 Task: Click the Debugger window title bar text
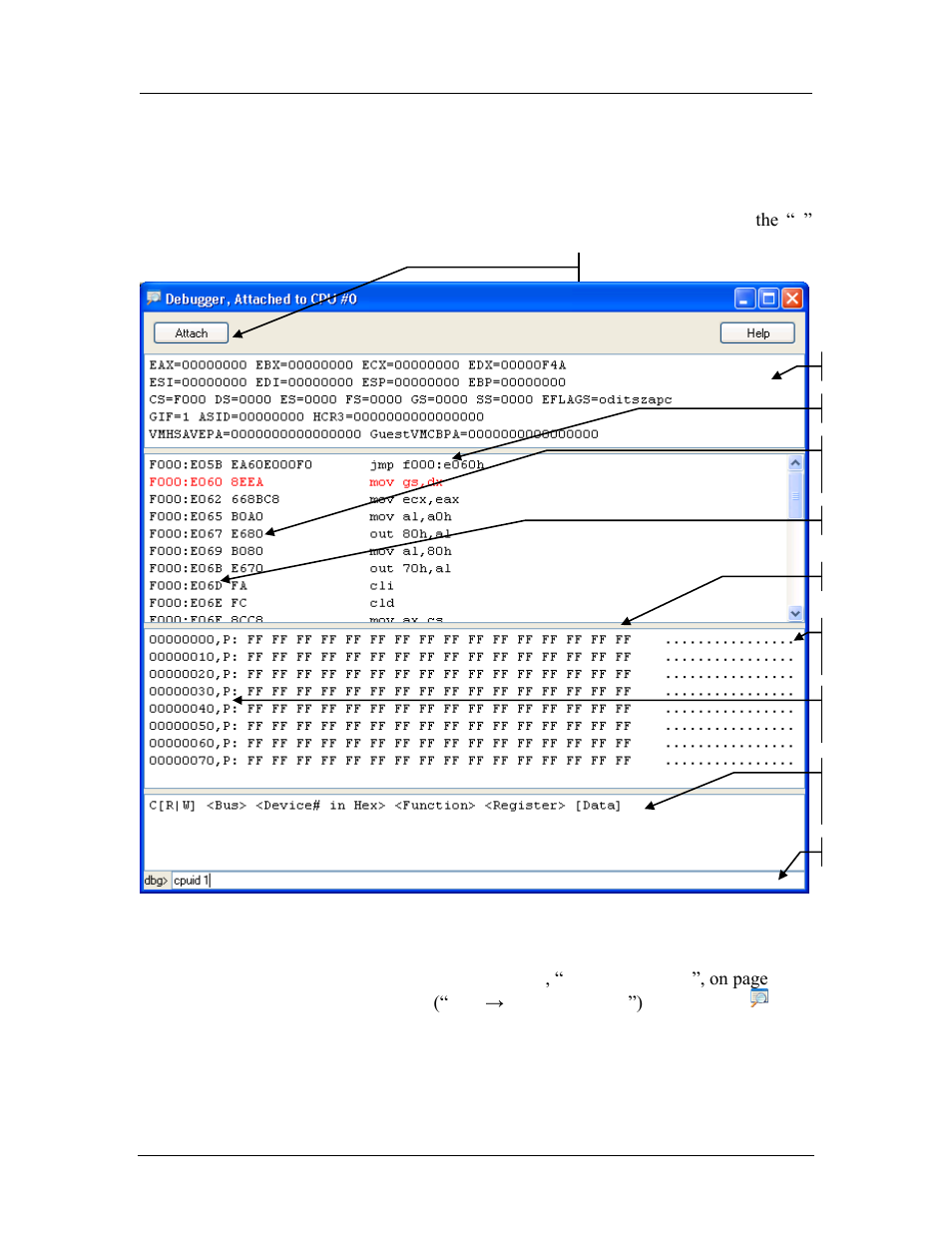pyautogui.click(x=260, y=299)
